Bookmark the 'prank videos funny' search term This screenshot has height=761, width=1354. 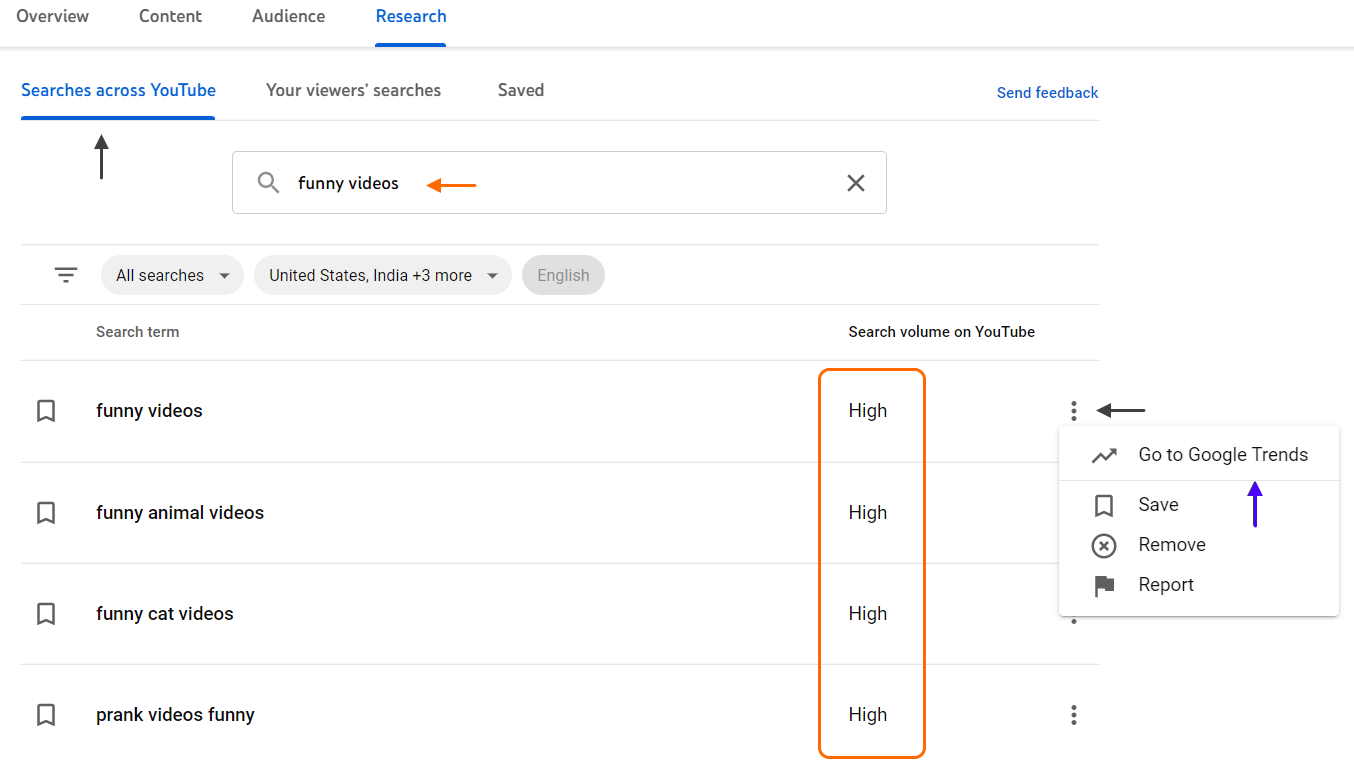point(46,715)
